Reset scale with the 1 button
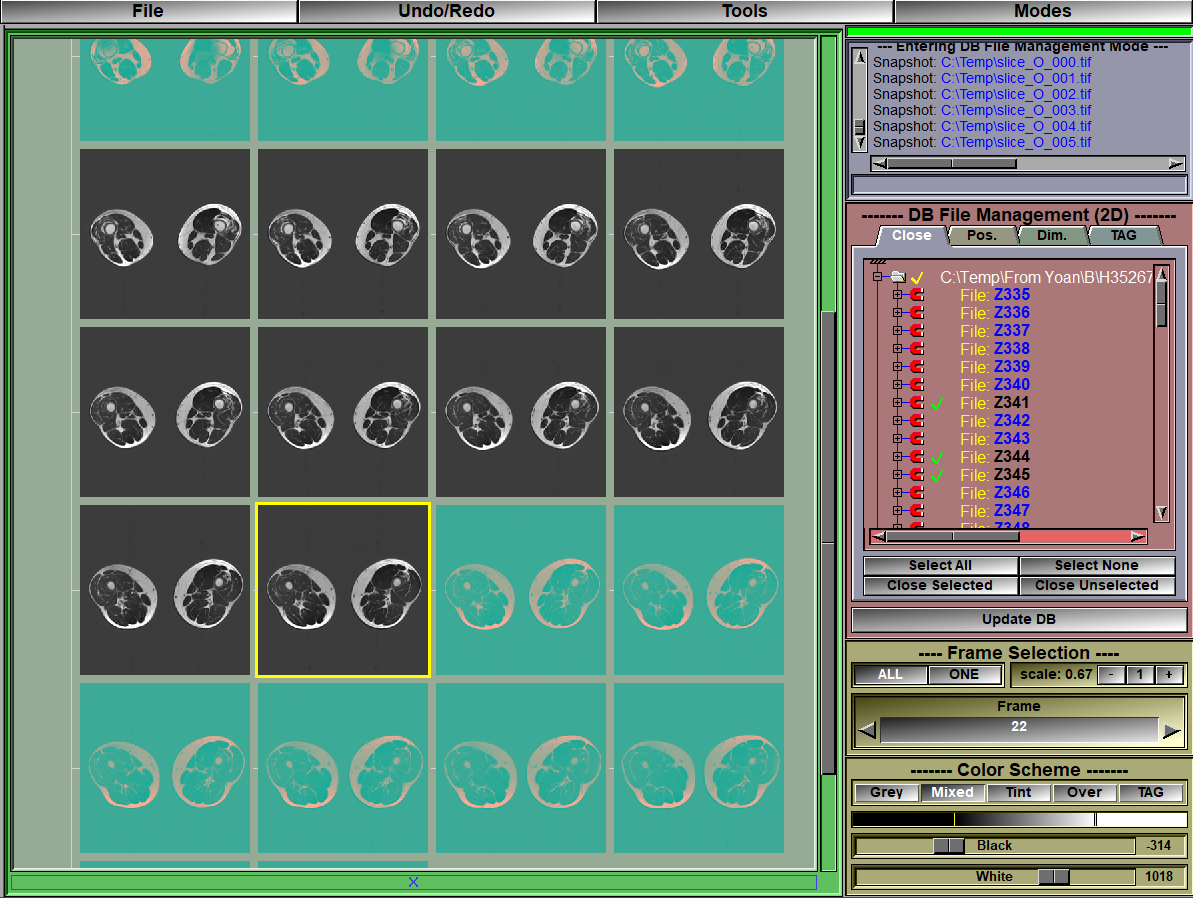1193x898 pixels. 1140,674
